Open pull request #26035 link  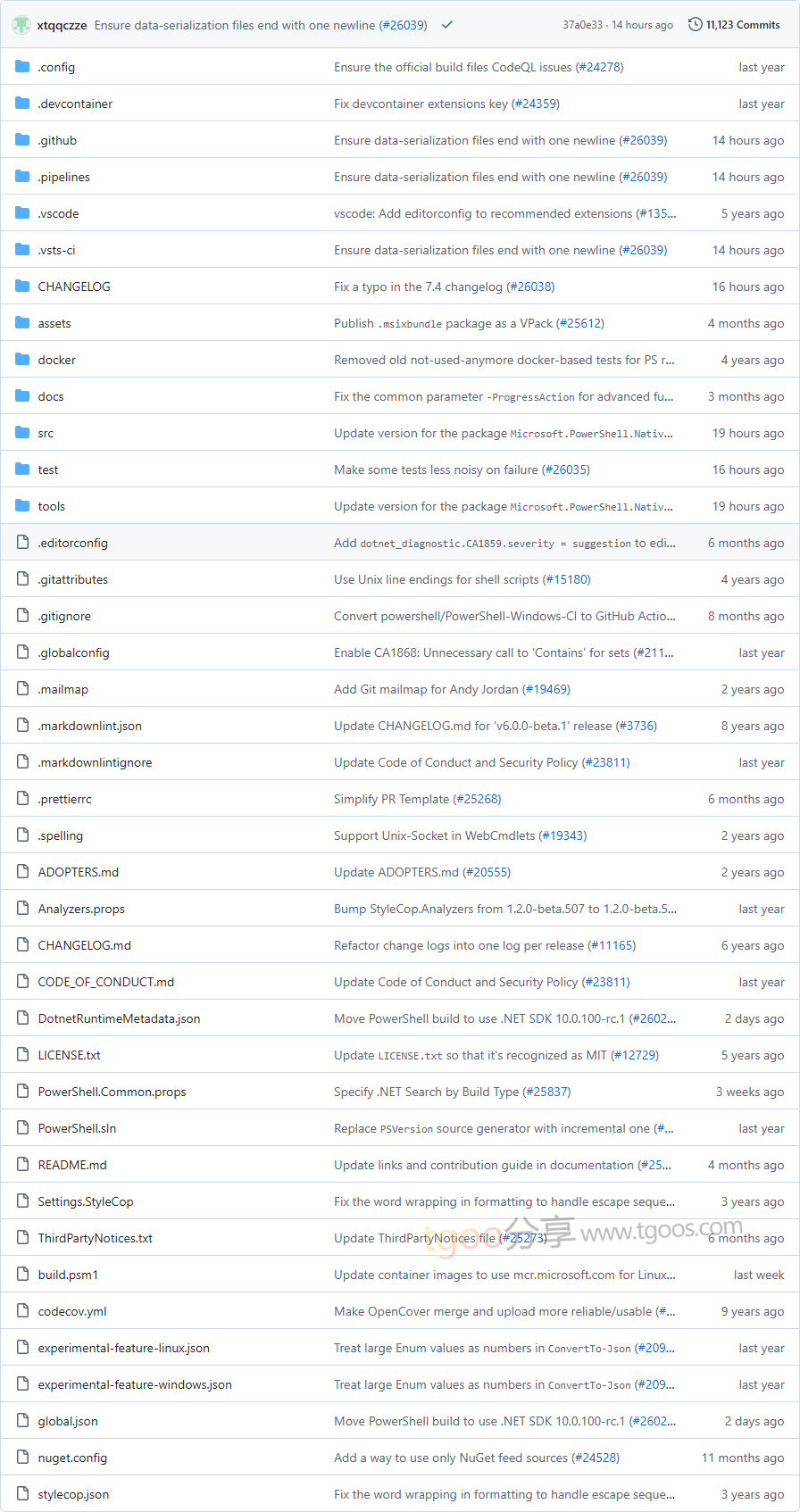coord(566,469)
